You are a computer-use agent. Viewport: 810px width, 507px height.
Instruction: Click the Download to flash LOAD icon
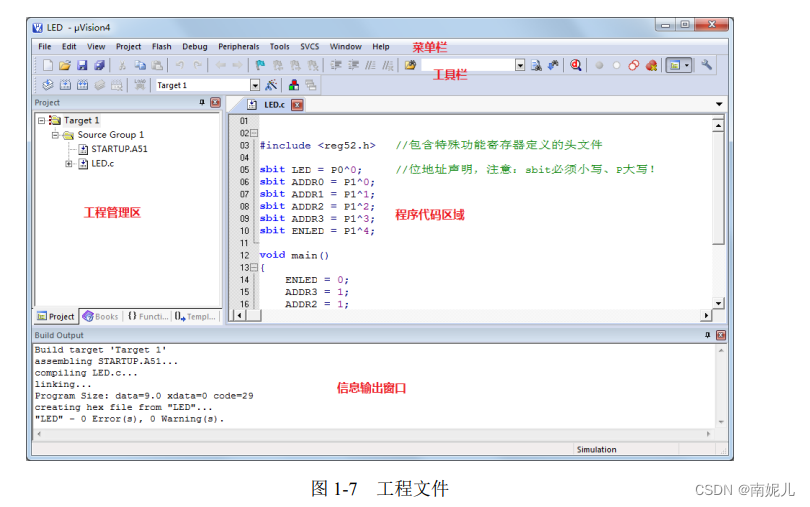(139, 85)
